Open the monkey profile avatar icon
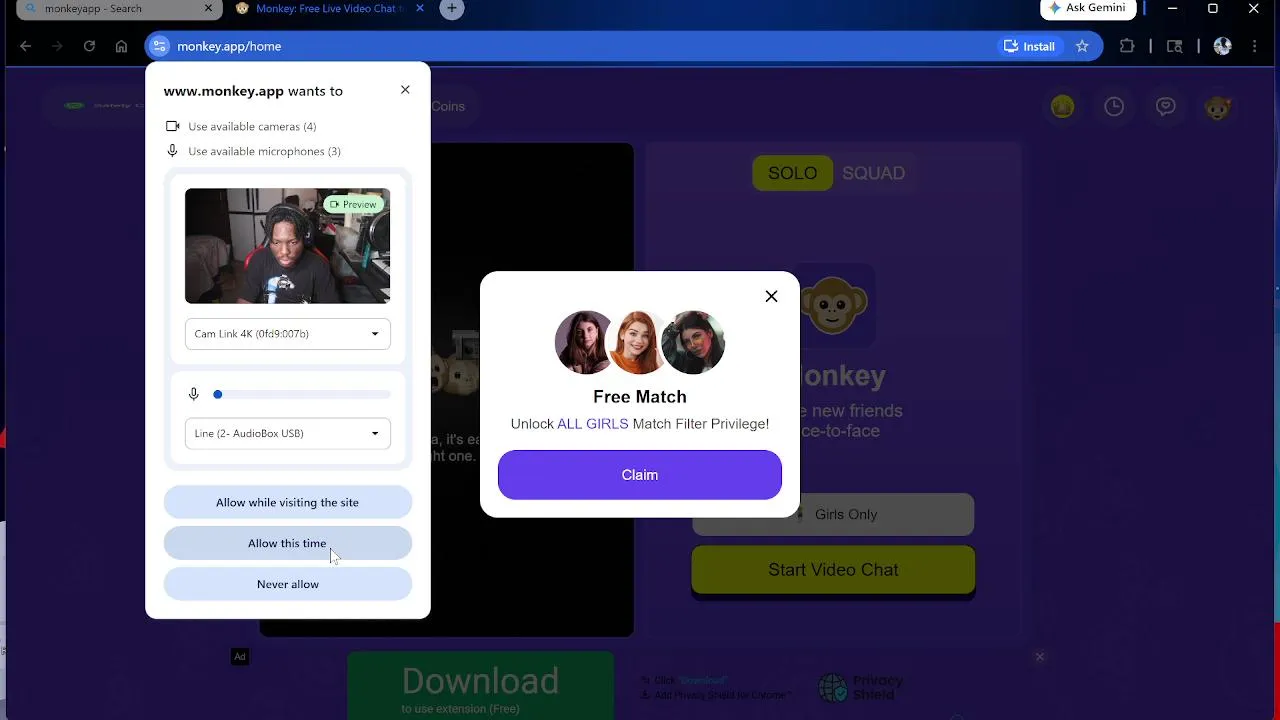The image size is (1280, 720). click(x=1217, y=107)
